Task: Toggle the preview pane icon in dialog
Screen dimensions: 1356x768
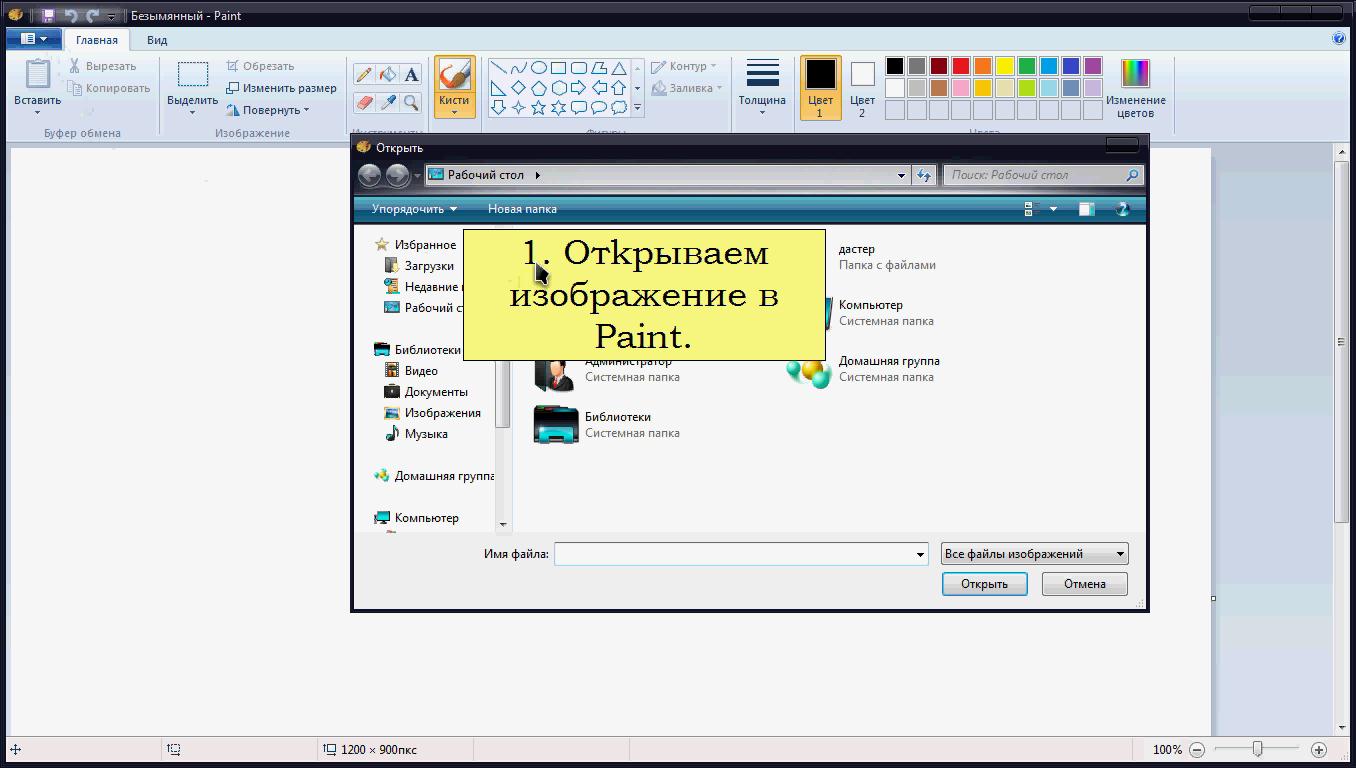Action: coord(1086,209)
